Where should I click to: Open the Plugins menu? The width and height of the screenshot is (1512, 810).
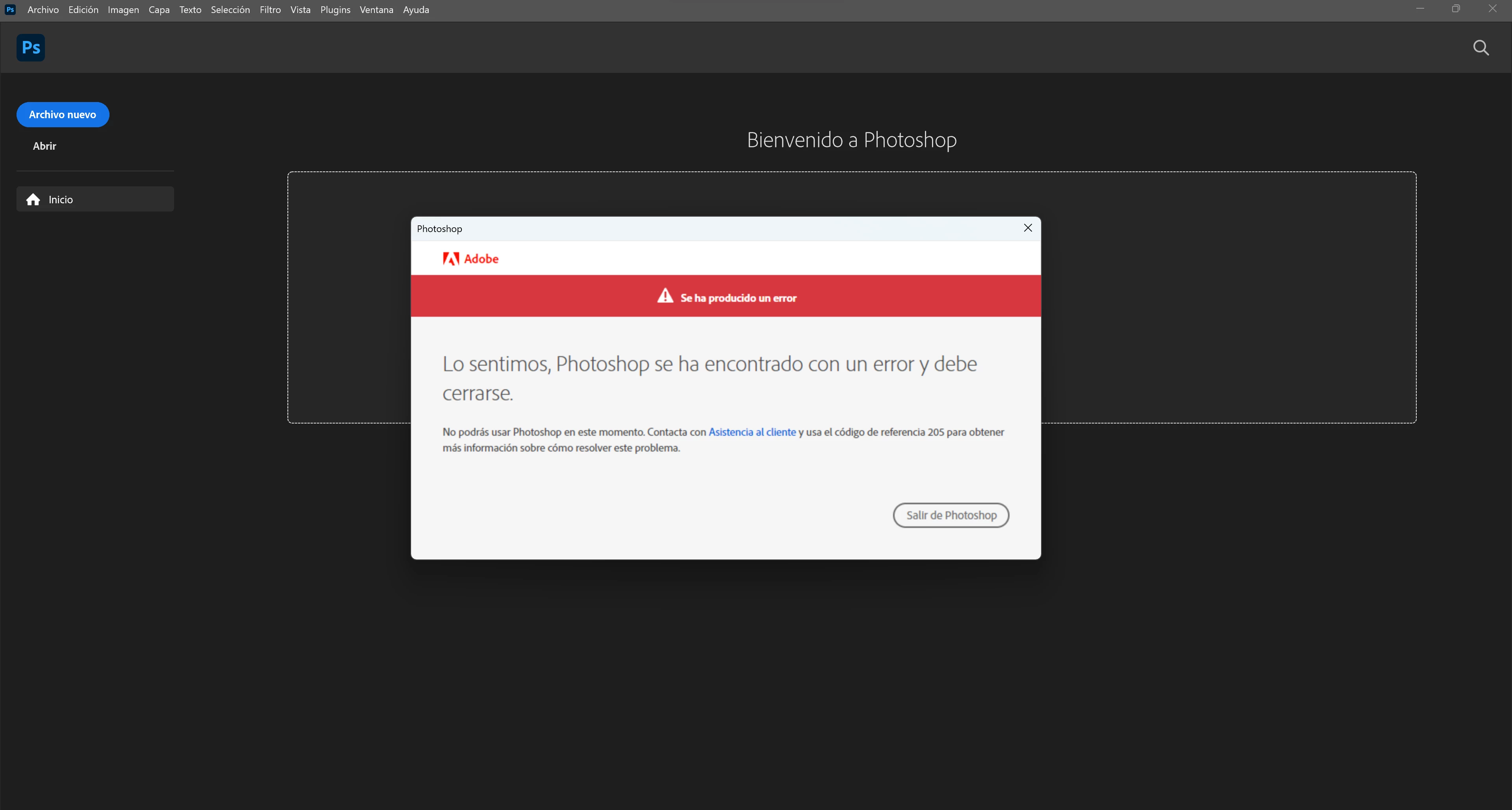[x=335, y=9]
